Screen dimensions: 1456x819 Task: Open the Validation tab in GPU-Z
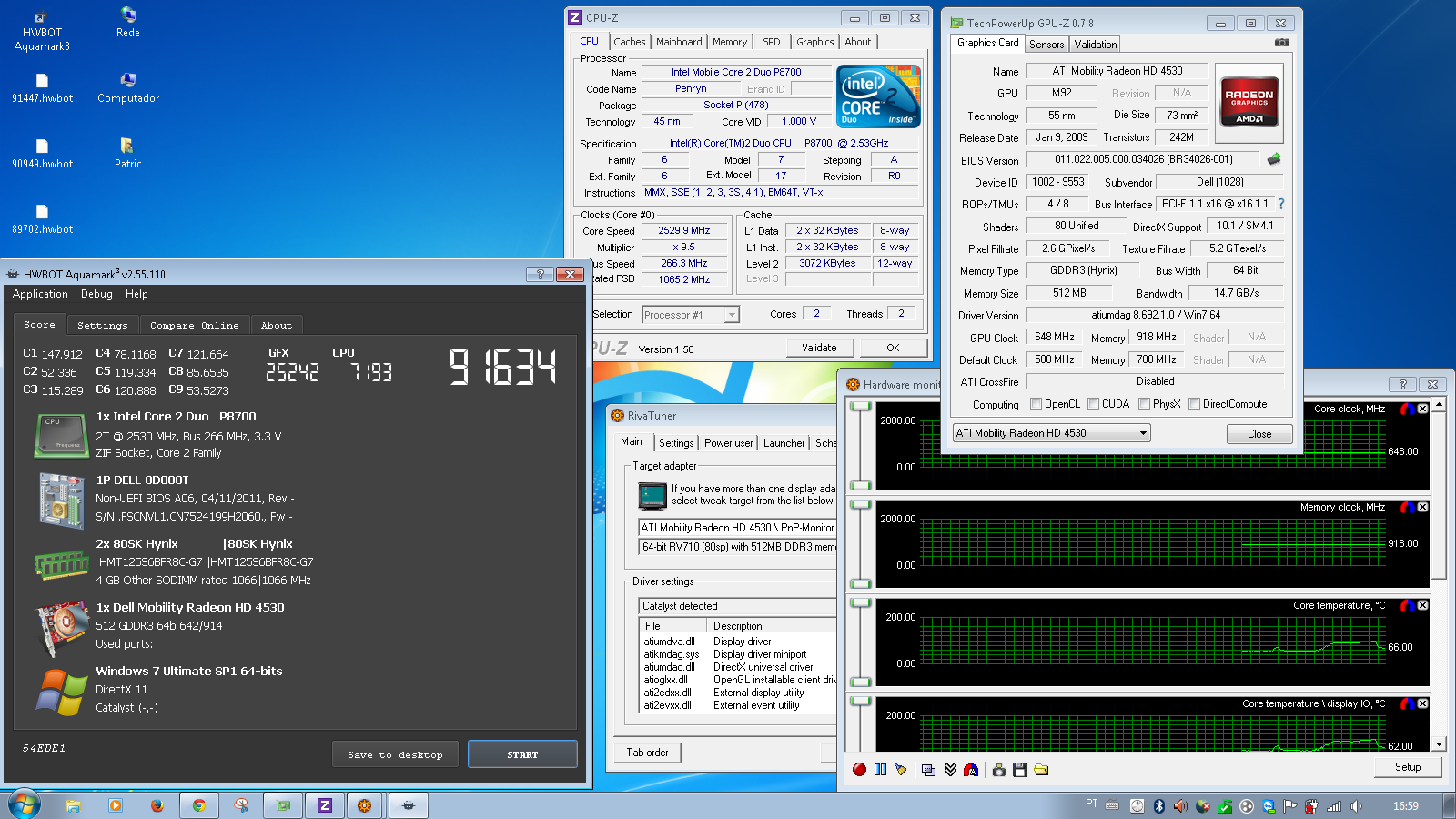(x=1095, y=44)
